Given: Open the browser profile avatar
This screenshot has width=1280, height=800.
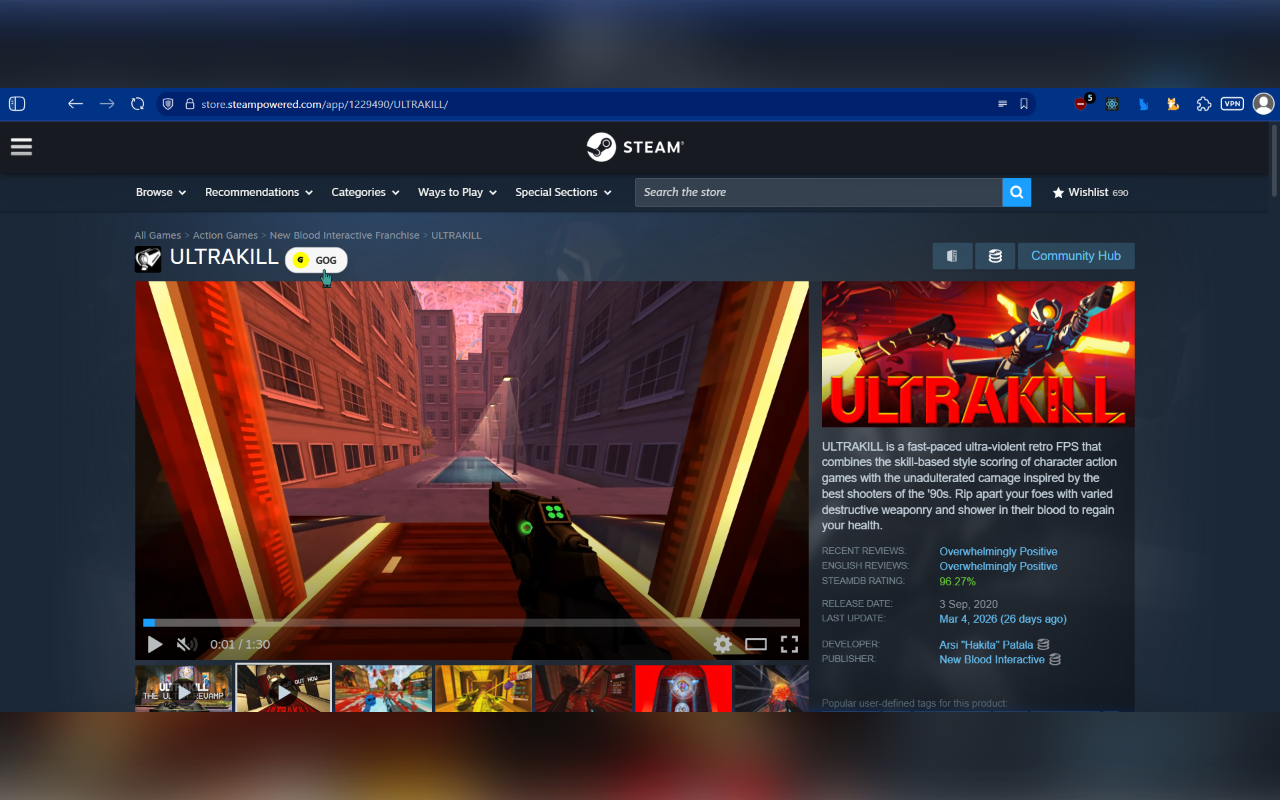Looking at the screenshot, I should click(1264, 104).
